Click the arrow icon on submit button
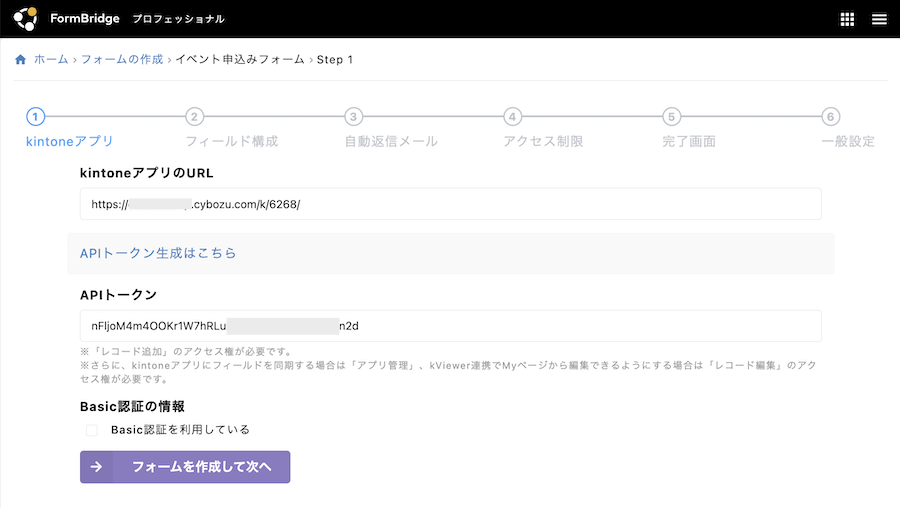 click(x=97, y=467)
